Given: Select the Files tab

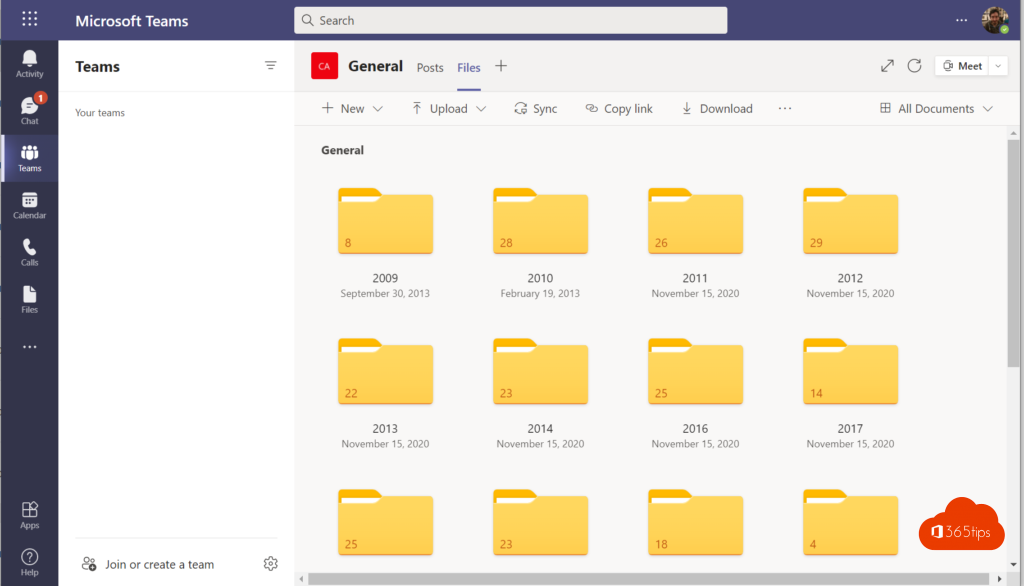Looking at the screenshot, I should coord(468,67).
